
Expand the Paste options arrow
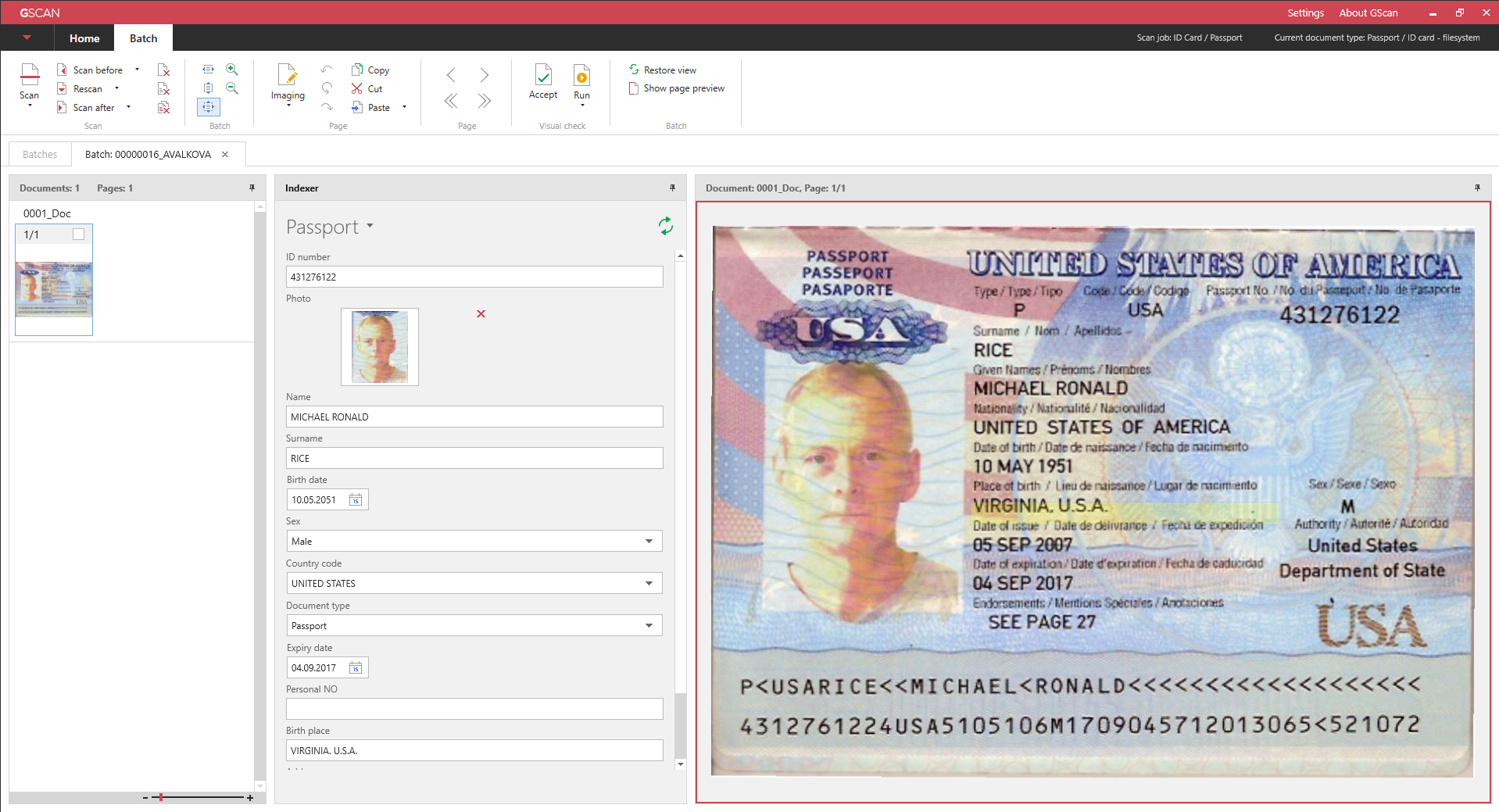coord(404,107)
